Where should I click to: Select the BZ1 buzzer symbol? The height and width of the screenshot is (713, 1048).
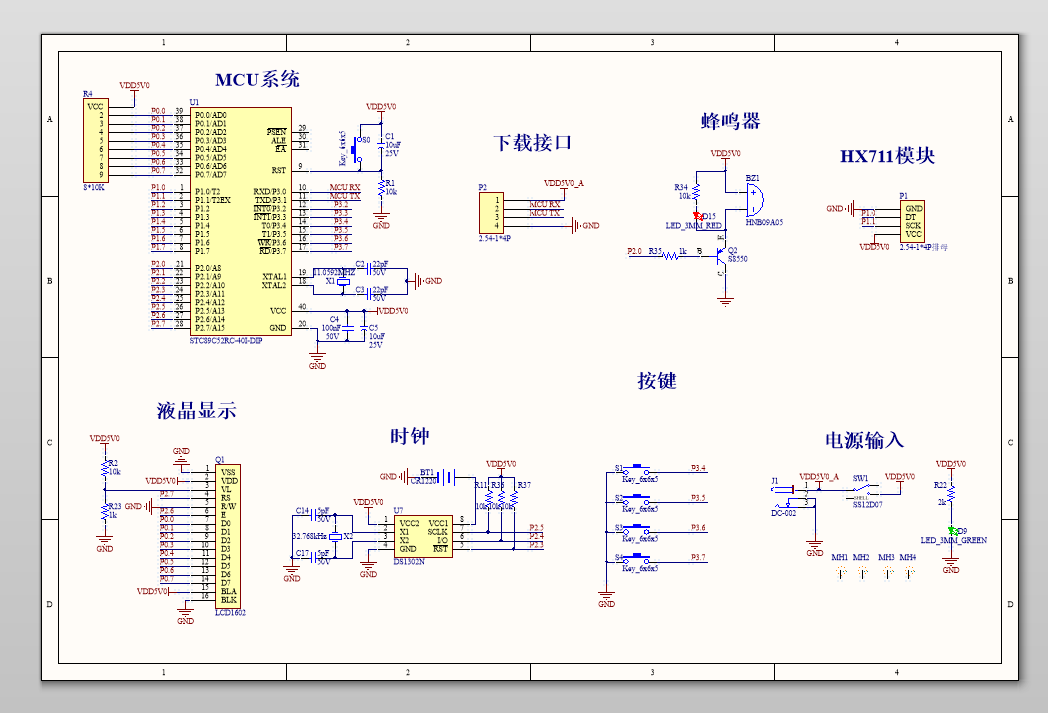pyautogui.click(x=754, y=200)
